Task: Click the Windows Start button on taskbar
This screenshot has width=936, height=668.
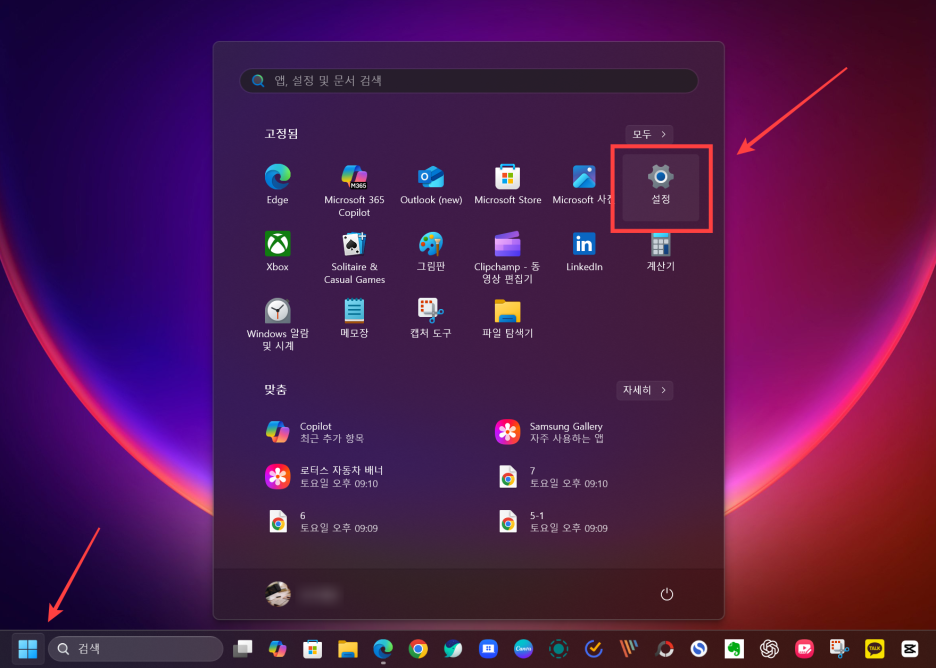Action: click(x=27, y=648)
